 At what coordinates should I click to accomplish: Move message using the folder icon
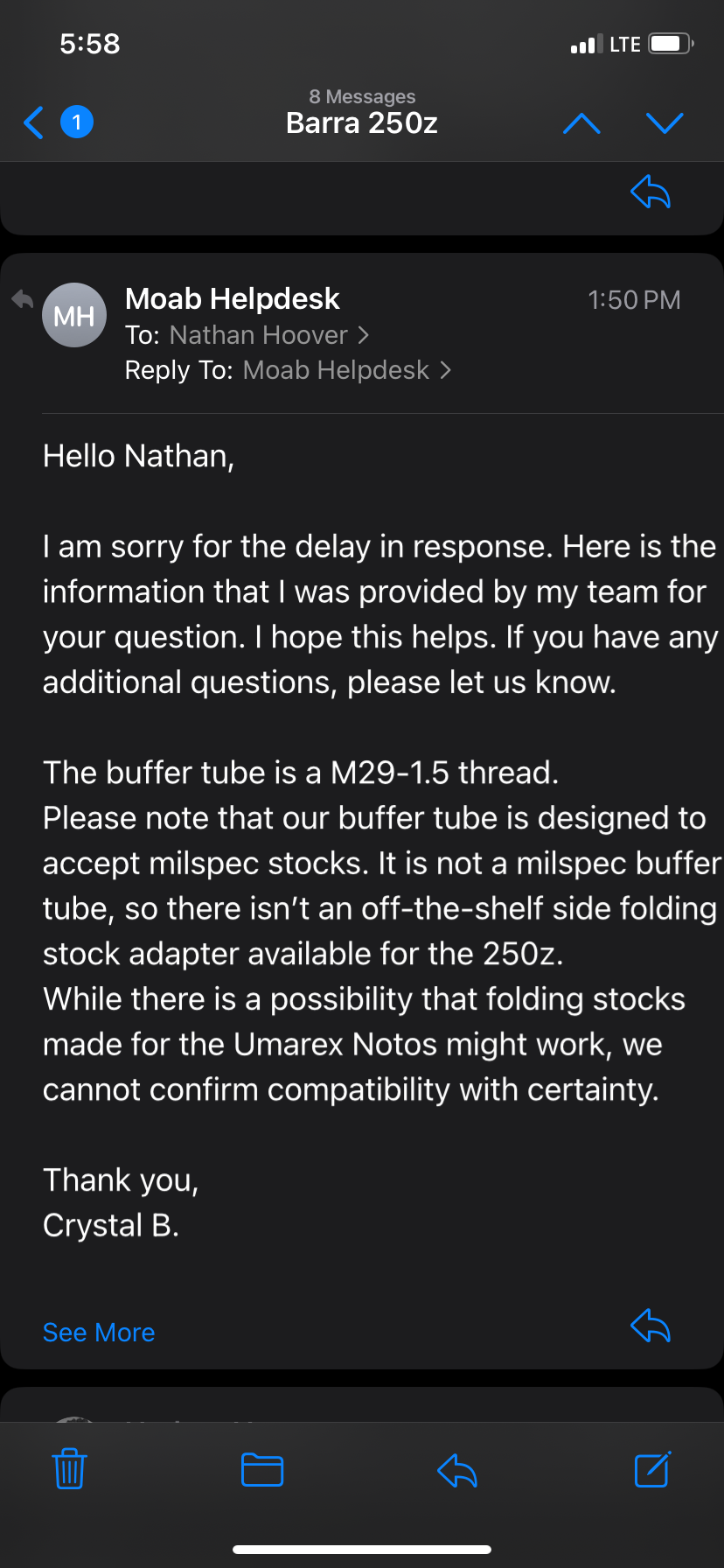point(262,1470)
